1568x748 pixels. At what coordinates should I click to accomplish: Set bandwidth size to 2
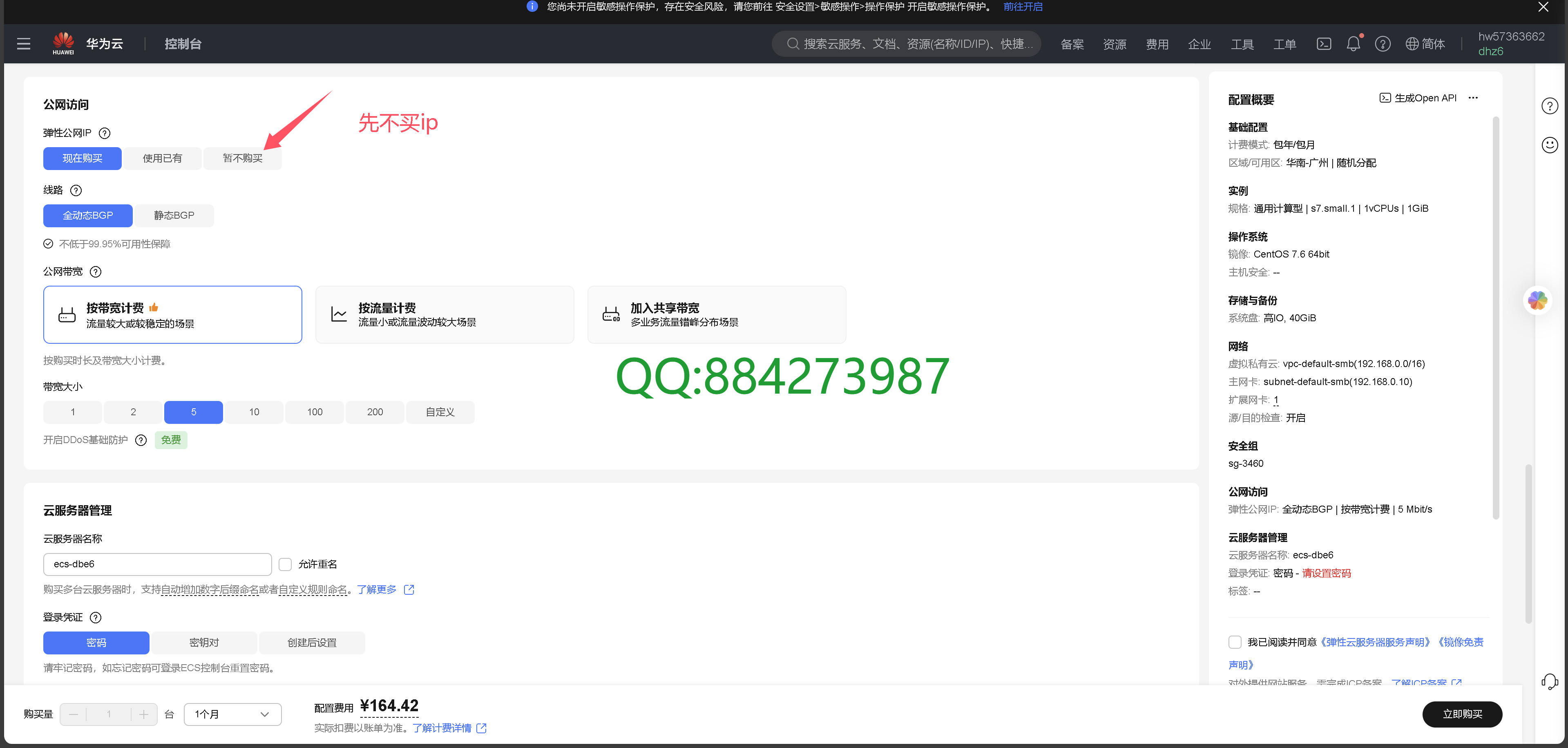coord(133,412)
